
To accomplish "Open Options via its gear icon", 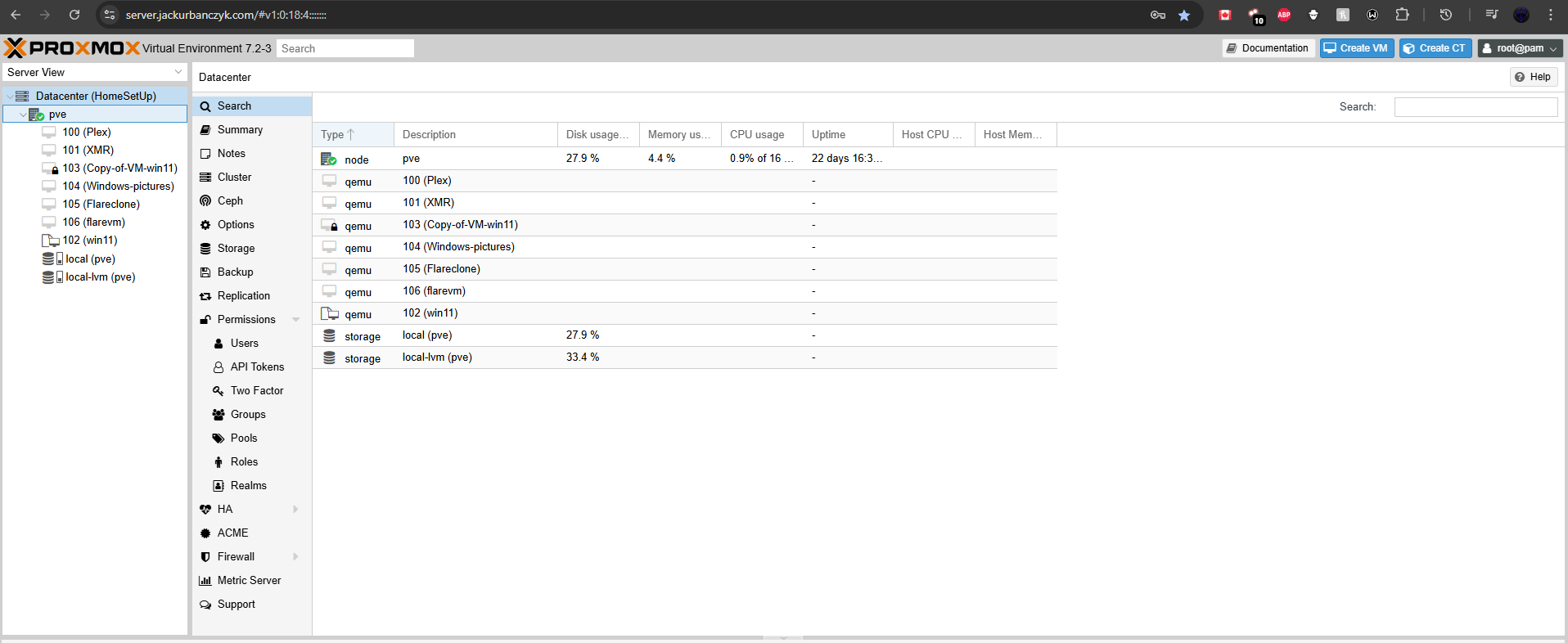I will (205, 225).
